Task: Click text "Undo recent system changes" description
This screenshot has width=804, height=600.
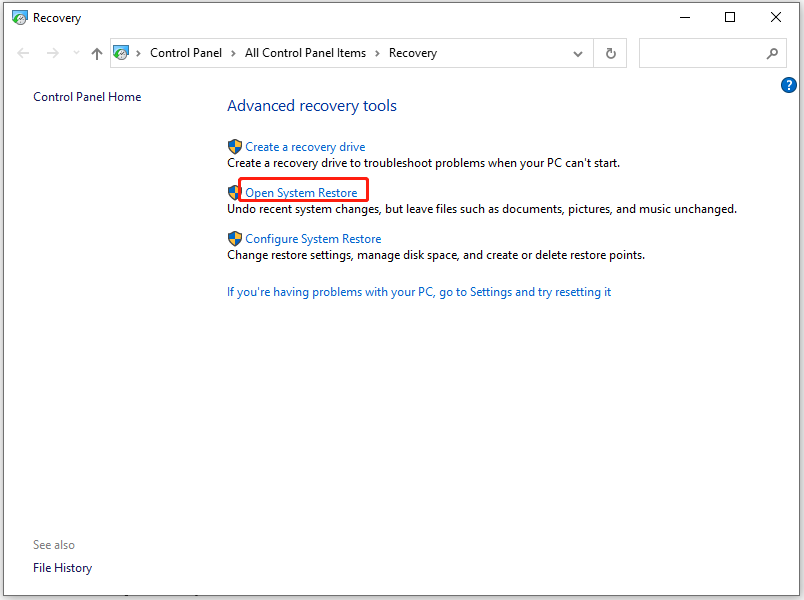Action: click(482, 209)
